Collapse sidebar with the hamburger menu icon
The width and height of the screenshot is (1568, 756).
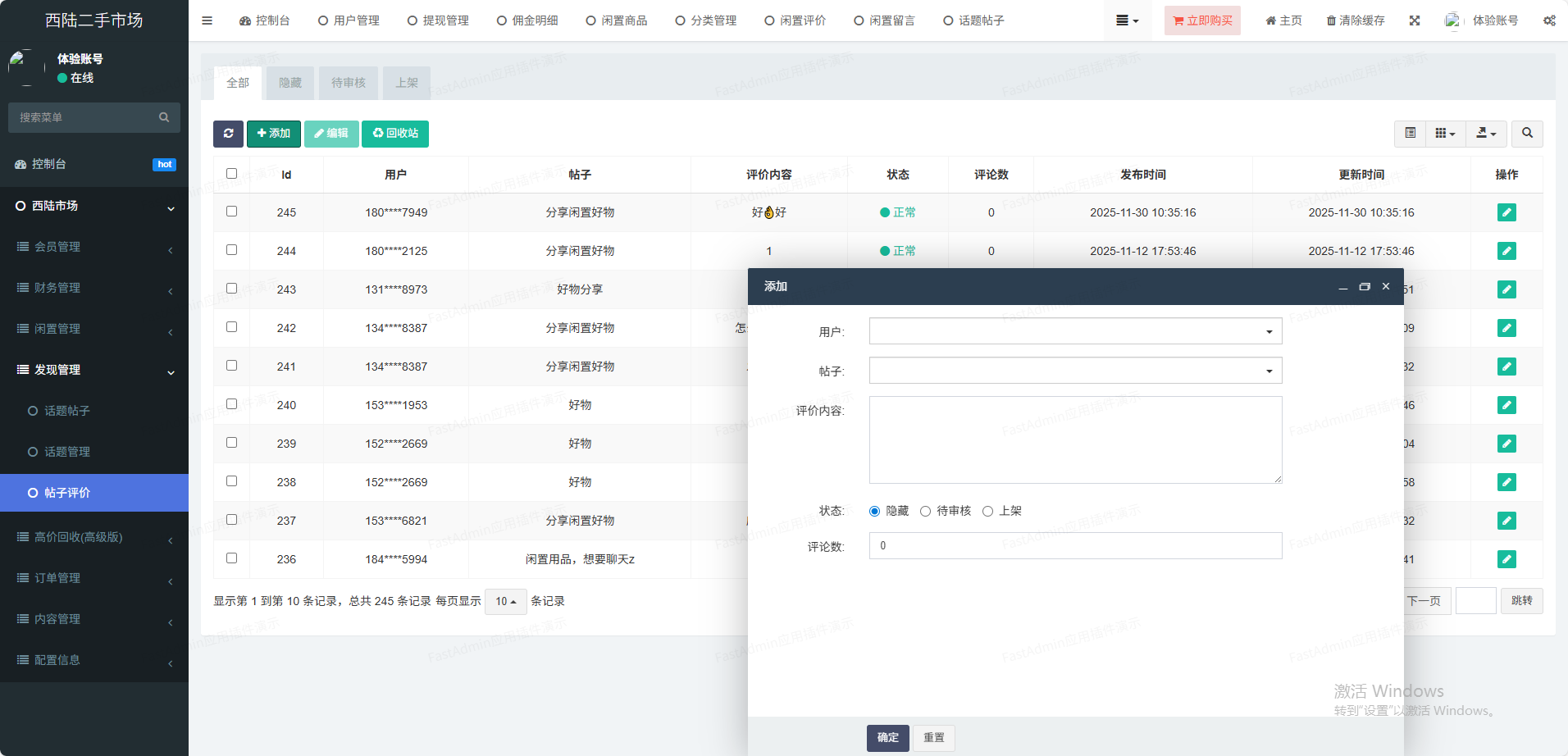(207, 20)
